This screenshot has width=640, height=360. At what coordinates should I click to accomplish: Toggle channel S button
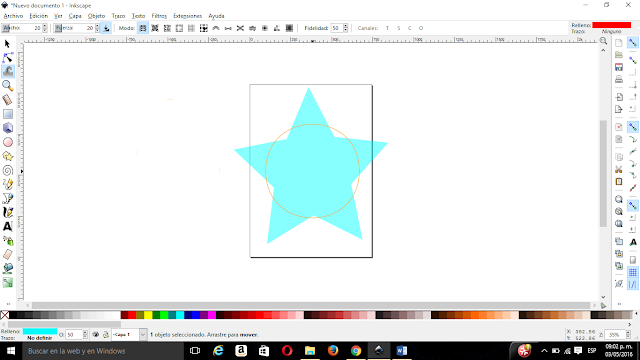(x=398, y=28)
